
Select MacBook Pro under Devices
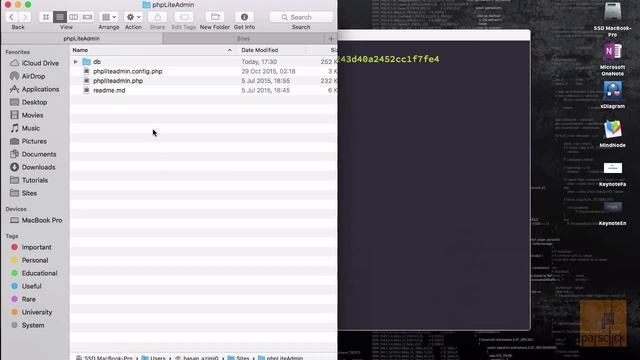tap(35, 220)
